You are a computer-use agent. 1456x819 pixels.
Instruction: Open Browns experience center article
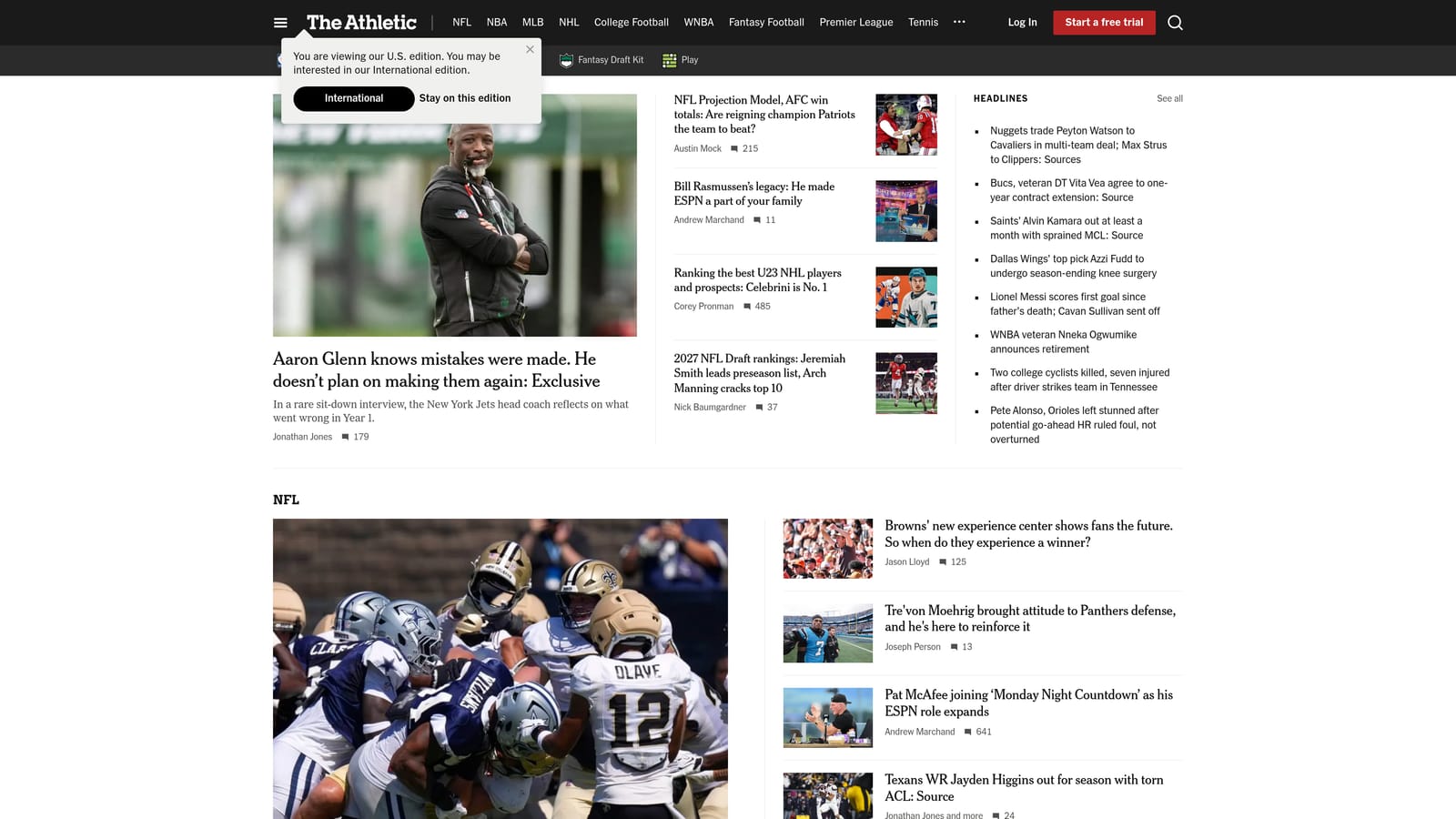1028,534
